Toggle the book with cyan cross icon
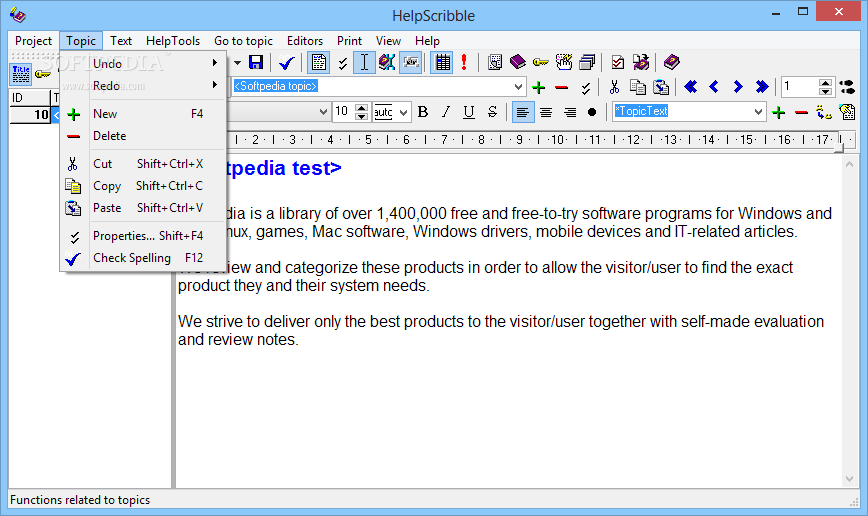868x516 pixels. [387, 63]
